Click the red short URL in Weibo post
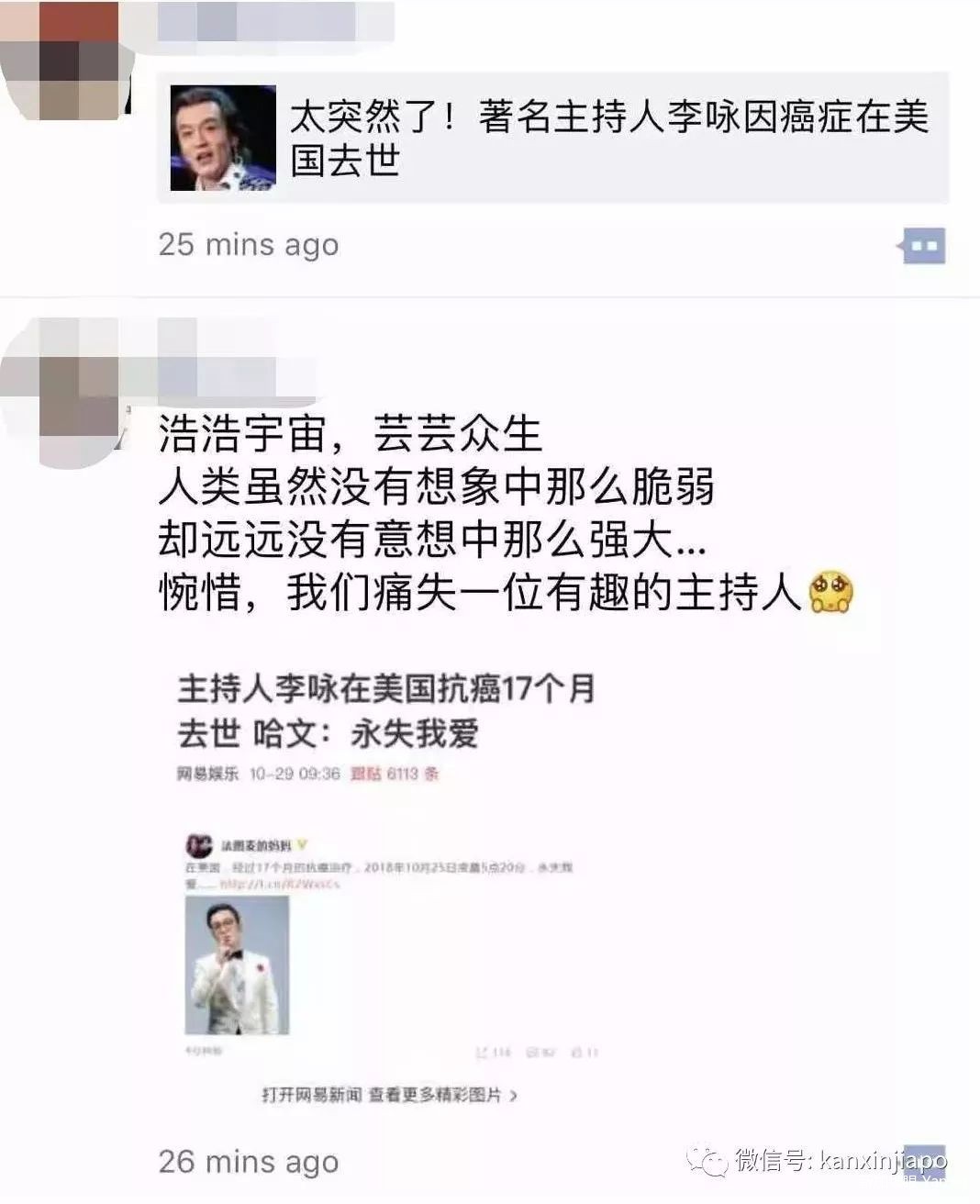The width and height of the screenshot is (980, 1204). [x=280, y=884]
